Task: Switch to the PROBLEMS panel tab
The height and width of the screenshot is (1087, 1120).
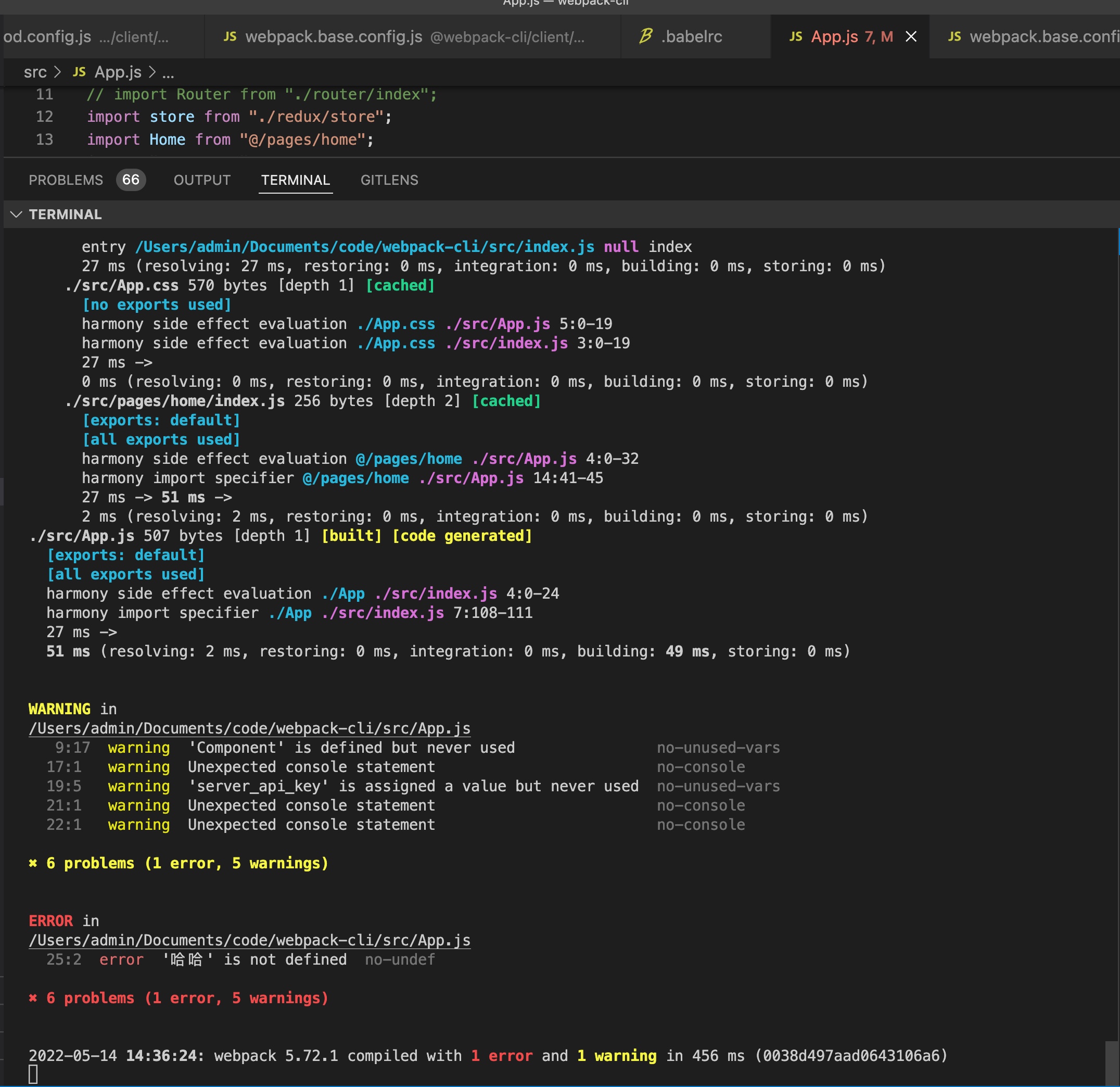Action: (x=66, y=180)
